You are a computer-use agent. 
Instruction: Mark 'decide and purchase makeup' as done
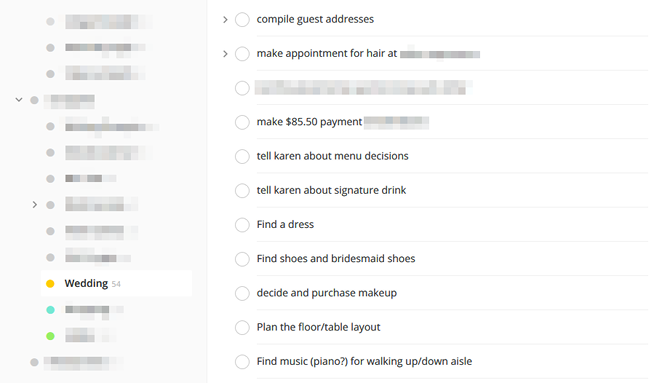coord(242,293)
